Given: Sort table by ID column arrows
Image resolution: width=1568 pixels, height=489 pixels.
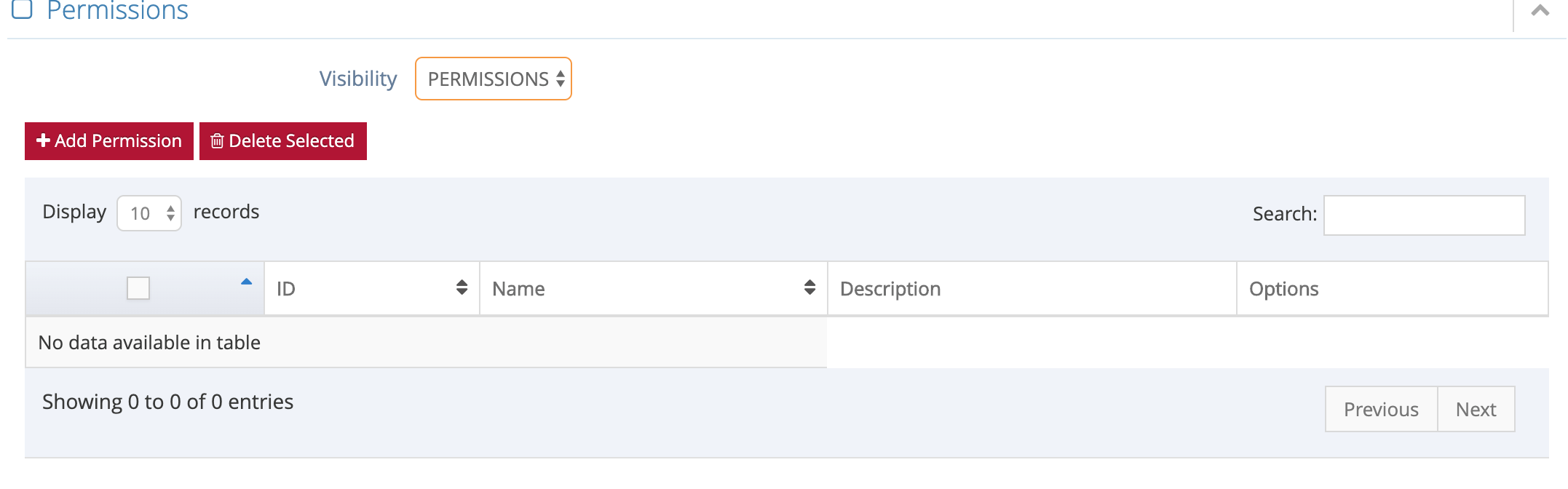Looking at the screenshot, I should click(462, 288).
